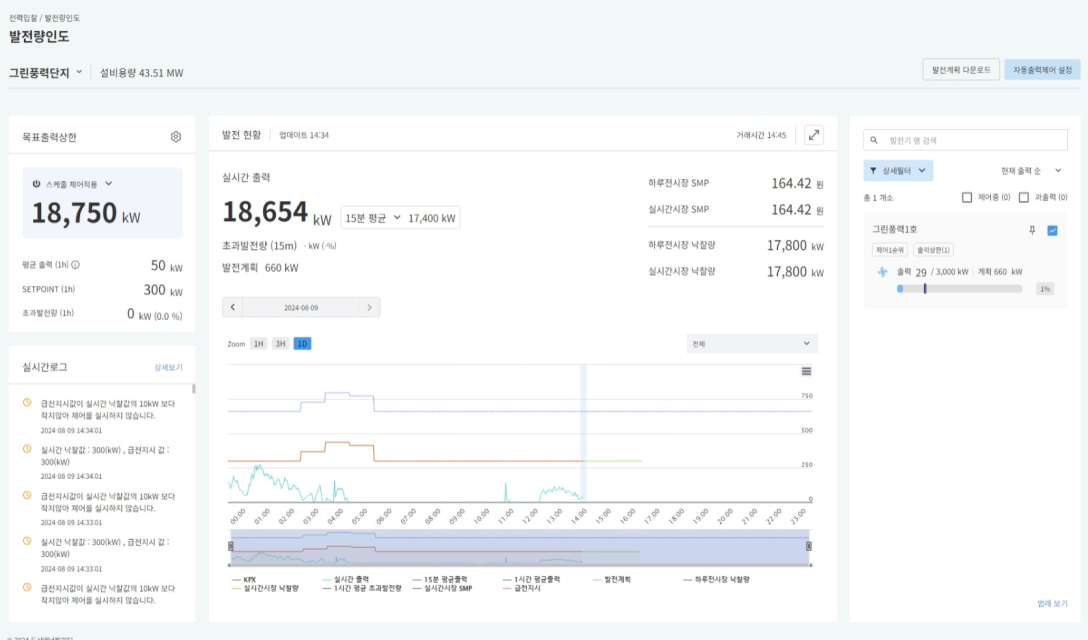1088x640 pixels.
Task: Click the clock icon of the 14:34:01 급전지시값 log entry
Action: coord(27,403)
